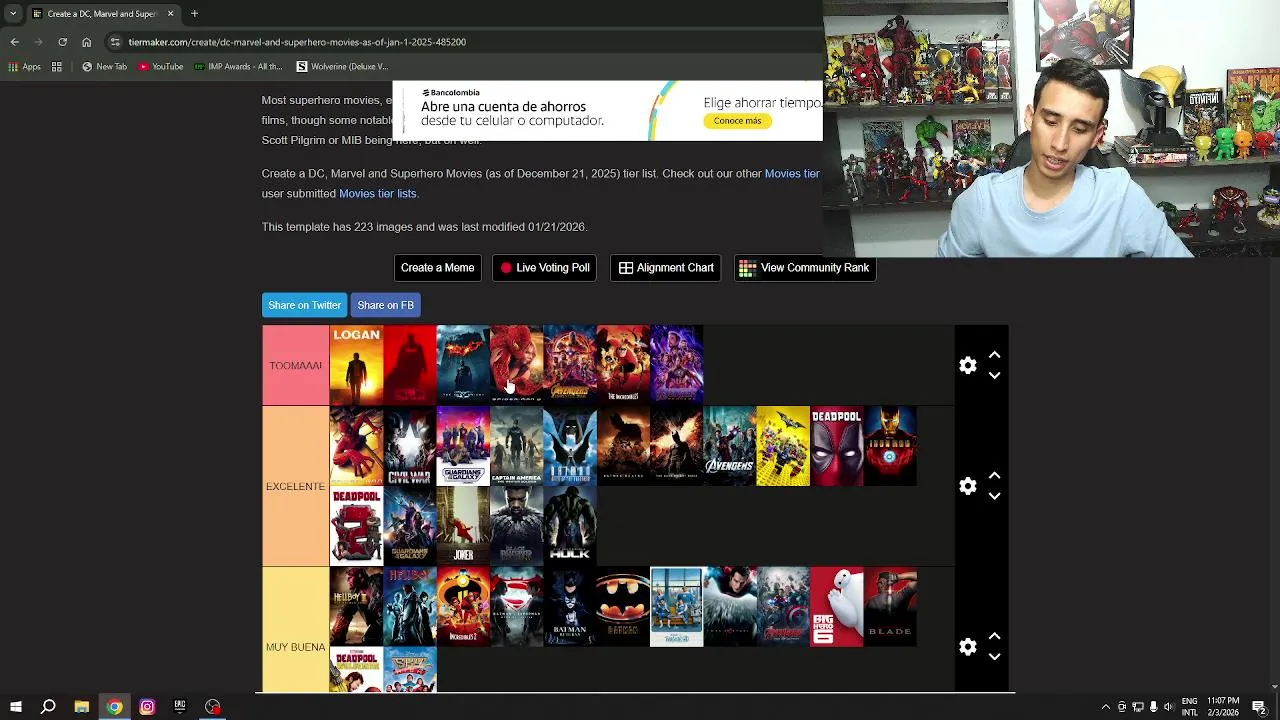Image resolution: width=1280 pixels, height=720 pixels.
Task: Share the tier list on Twitter
Action: [304, 305]
